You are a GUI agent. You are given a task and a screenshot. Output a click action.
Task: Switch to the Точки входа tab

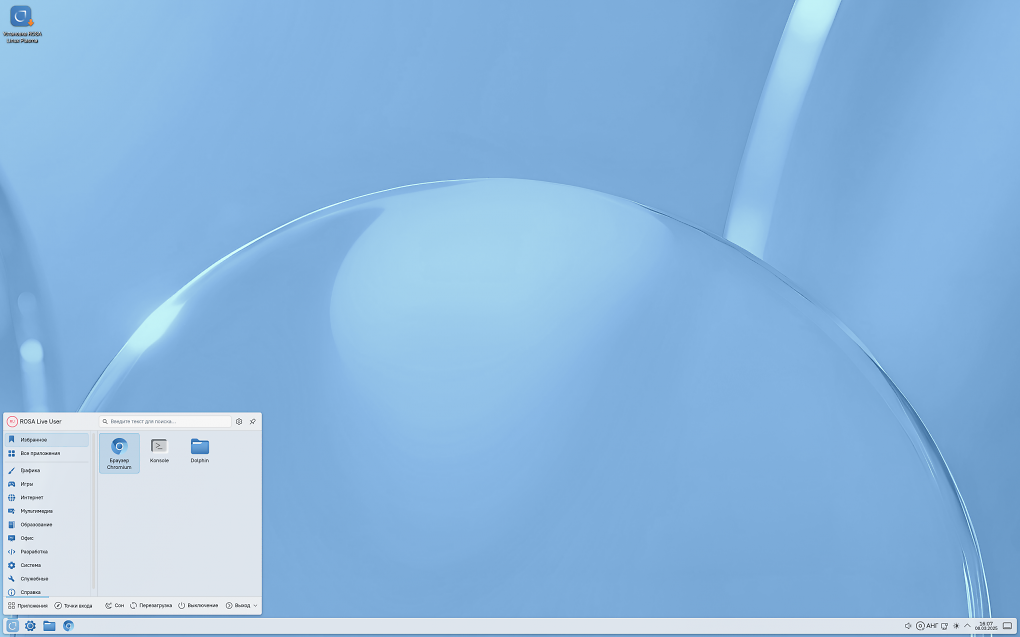tap(74, 606)
